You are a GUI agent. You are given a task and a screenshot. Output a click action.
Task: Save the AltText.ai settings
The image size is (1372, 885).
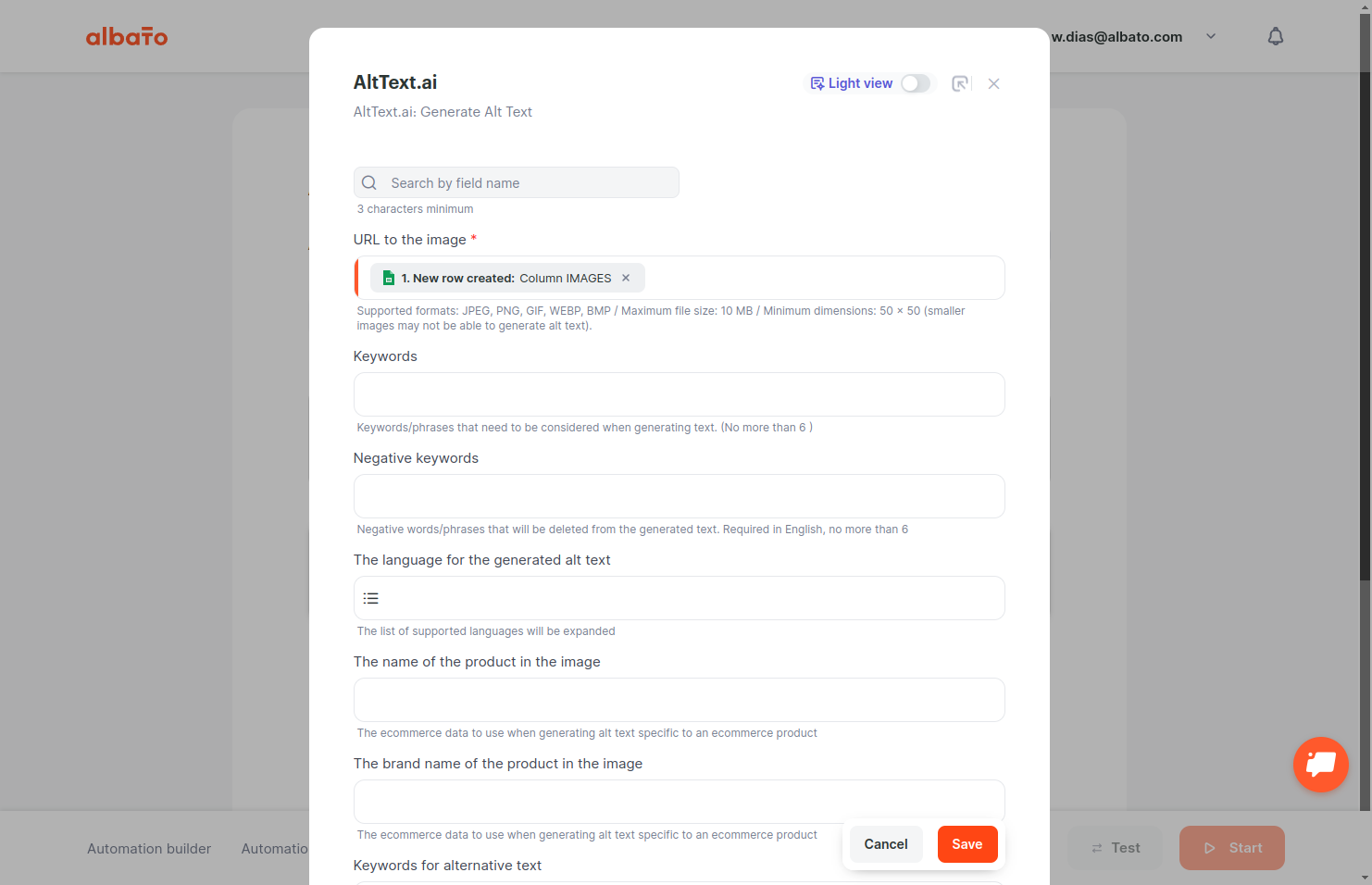point(967,844)
